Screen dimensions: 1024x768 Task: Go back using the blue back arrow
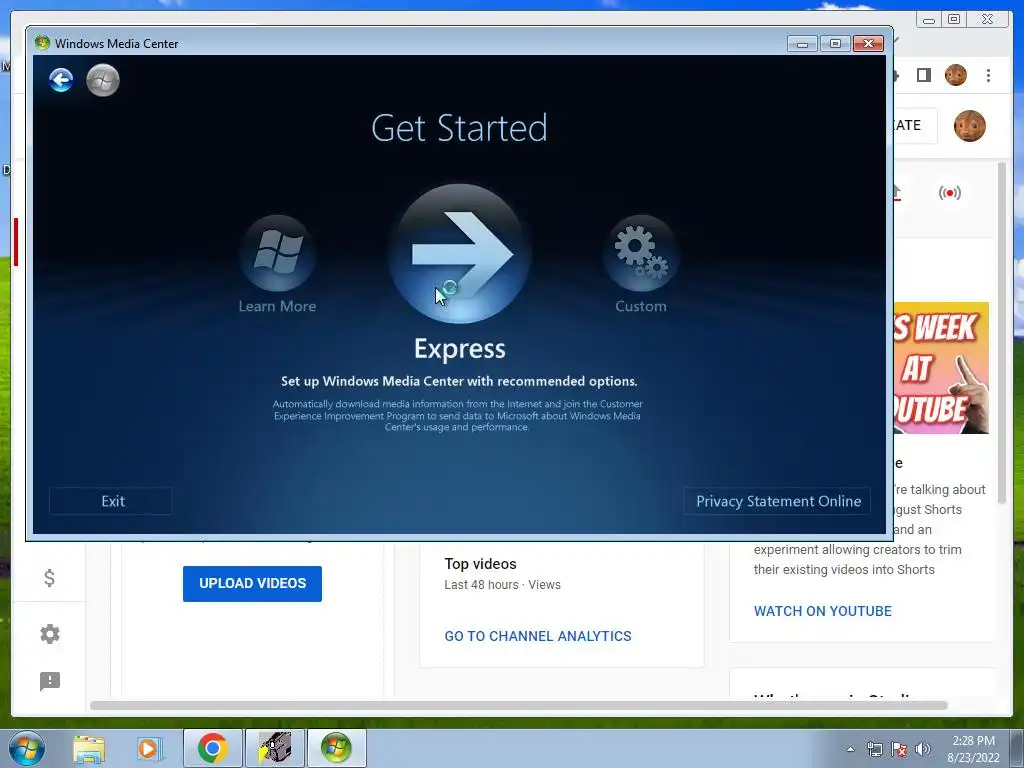(61, 80)
